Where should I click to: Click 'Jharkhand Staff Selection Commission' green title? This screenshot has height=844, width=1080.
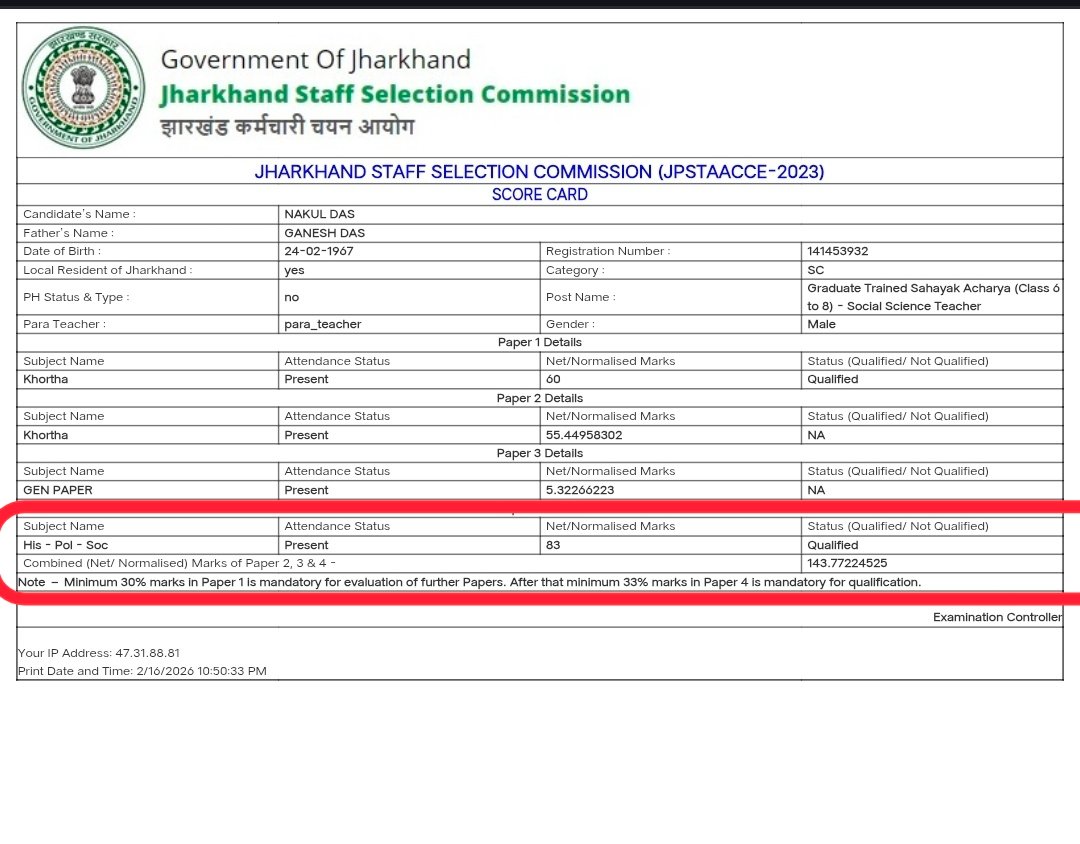(395, 94)
